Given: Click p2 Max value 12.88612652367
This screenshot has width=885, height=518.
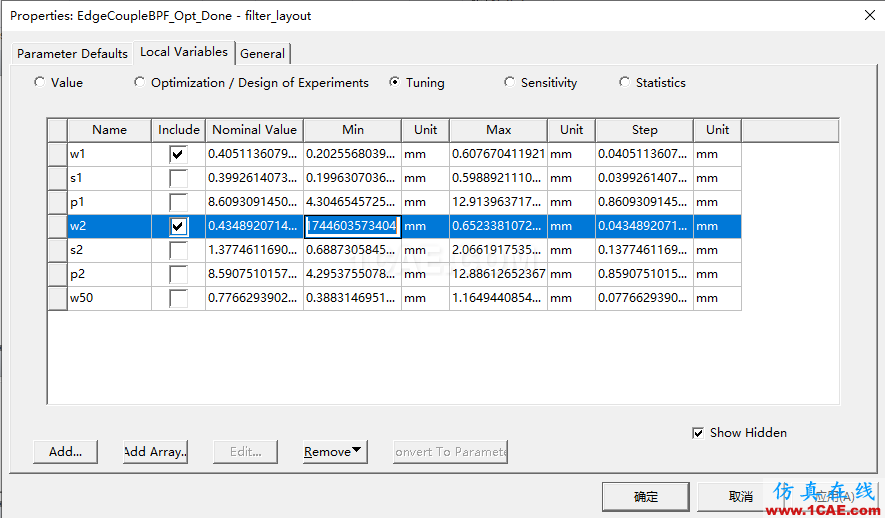Looking at the screenshot, I should 498,274.
